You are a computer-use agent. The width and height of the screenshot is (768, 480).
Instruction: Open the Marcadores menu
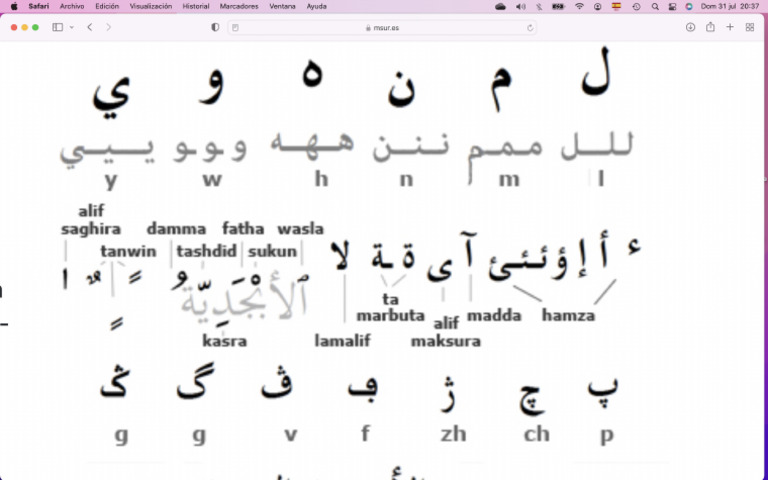coord(239,6)
